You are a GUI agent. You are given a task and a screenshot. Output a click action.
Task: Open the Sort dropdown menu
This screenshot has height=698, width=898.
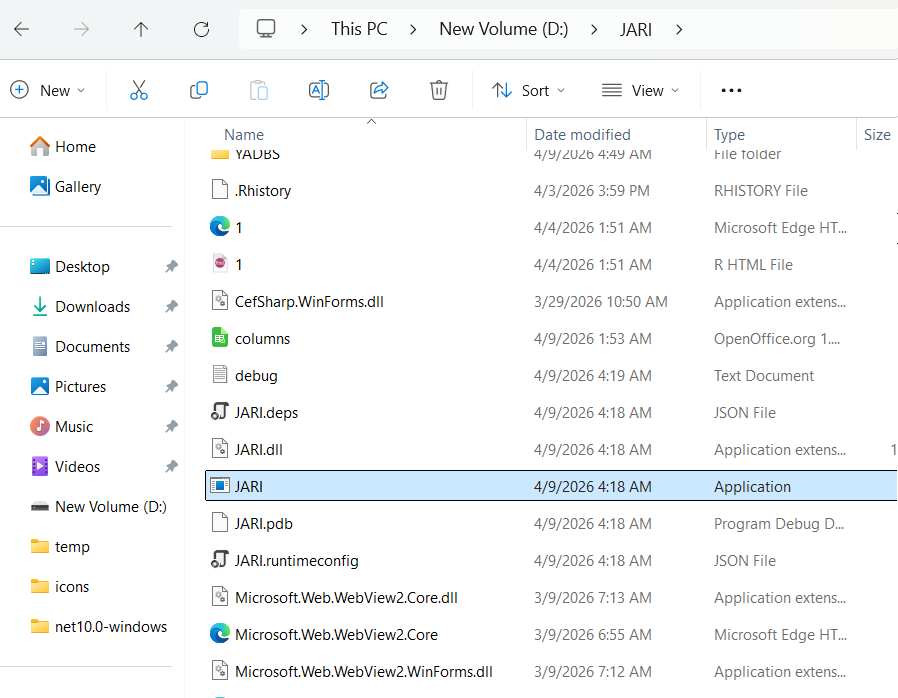(529, 90)
